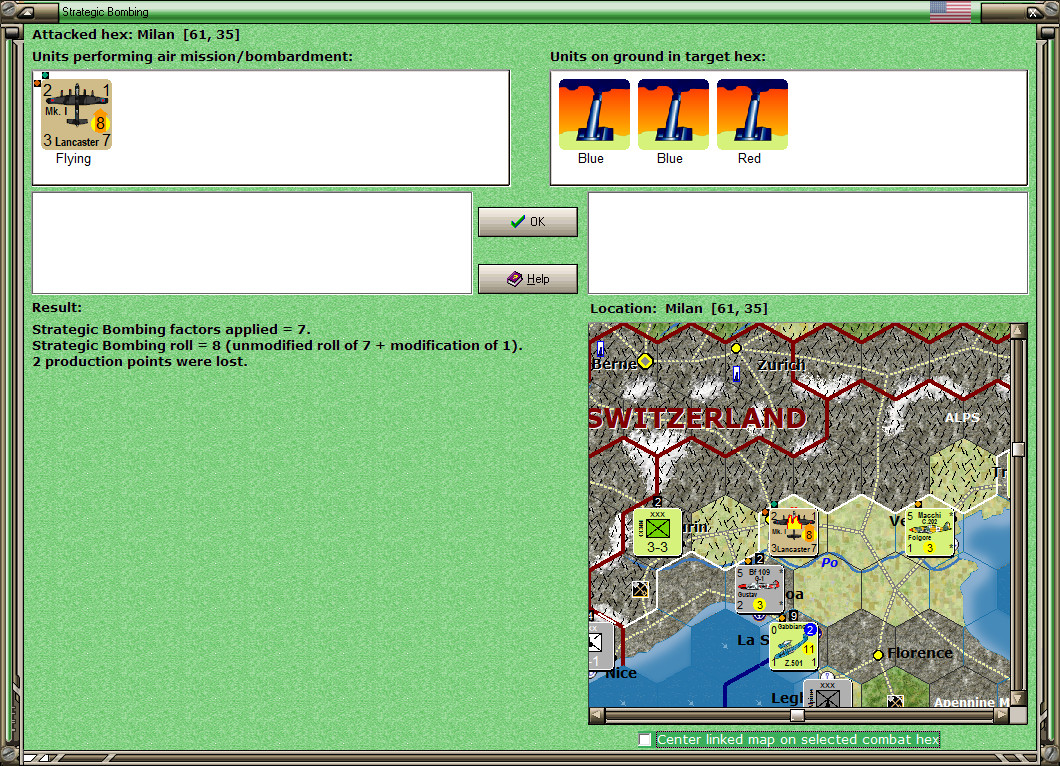Click the map scroll right arrow
This screenshot has height=766, width=1060.
pos(1002,715)
